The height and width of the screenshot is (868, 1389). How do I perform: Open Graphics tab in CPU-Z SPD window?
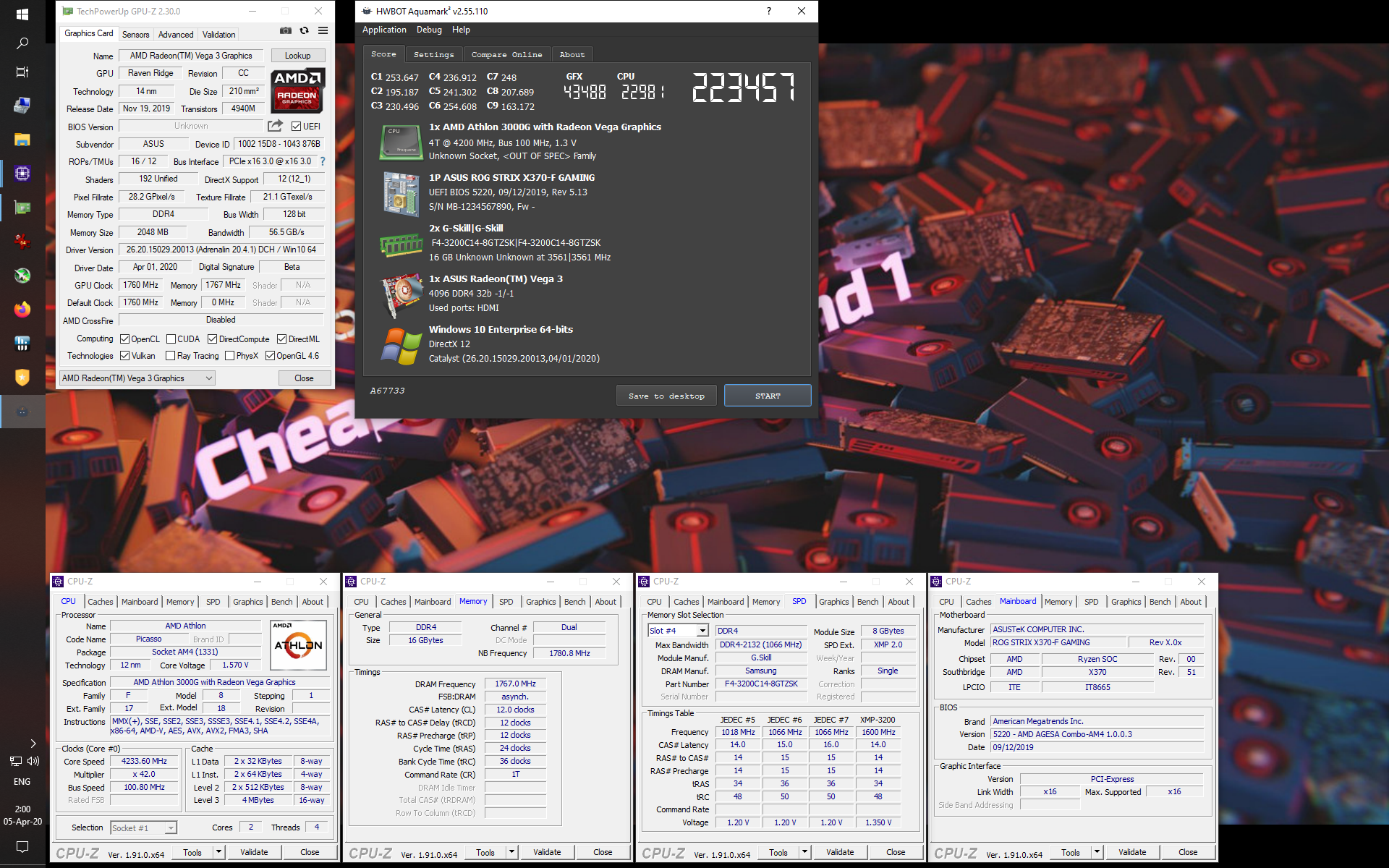coord(833,602)
